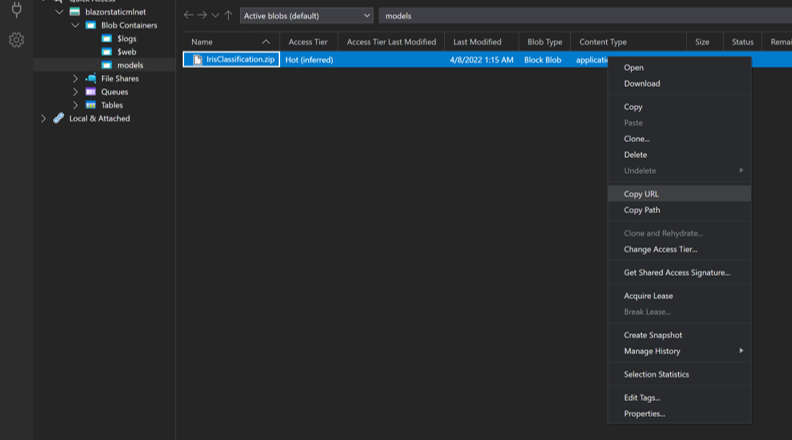The width and height of the screenshot is (792, 440).
Task: Select Get Shared Access Signature... entry
Action: (x=679, y=273)
